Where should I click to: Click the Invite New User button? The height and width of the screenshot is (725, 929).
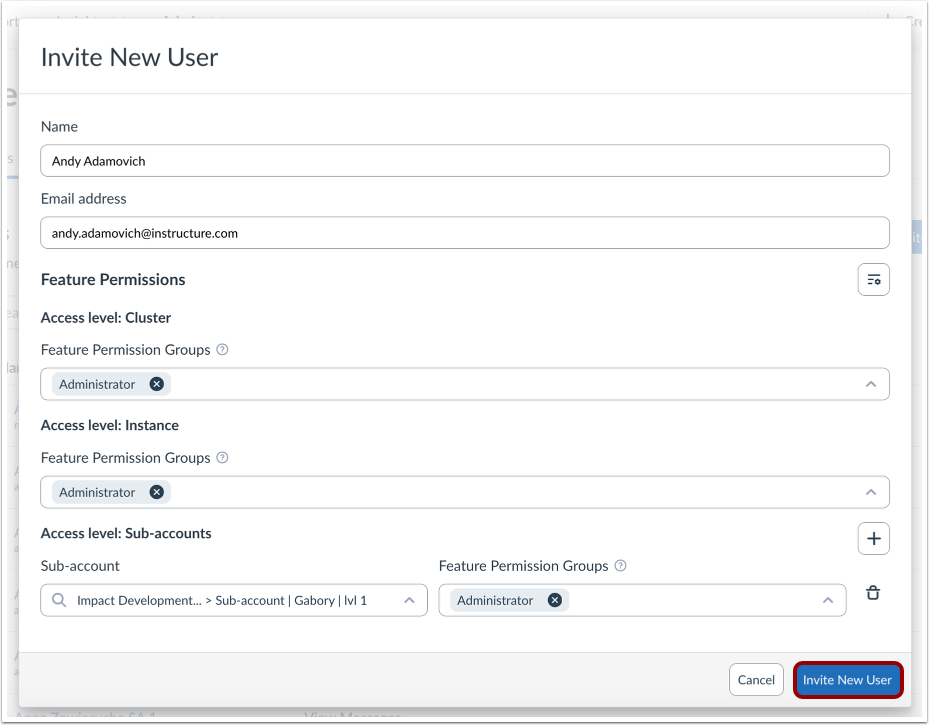[847, 679]
